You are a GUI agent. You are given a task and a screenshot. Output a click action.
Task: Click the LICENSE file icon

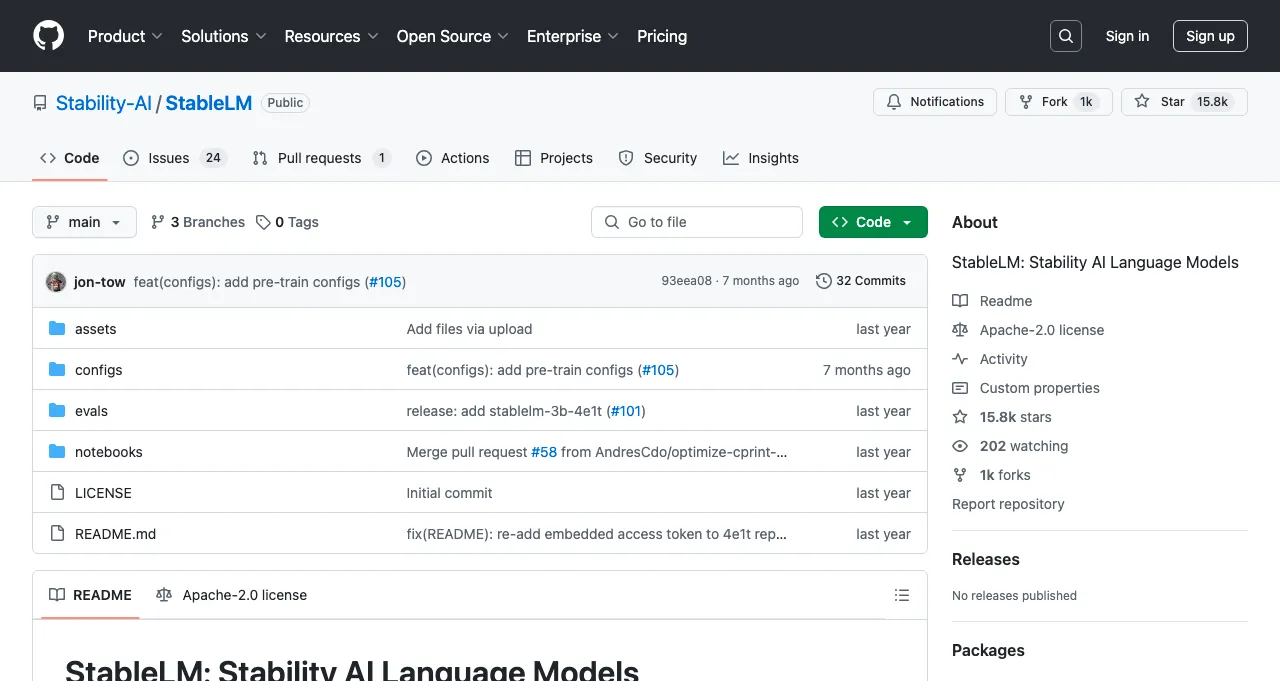(x=57, y=493)
